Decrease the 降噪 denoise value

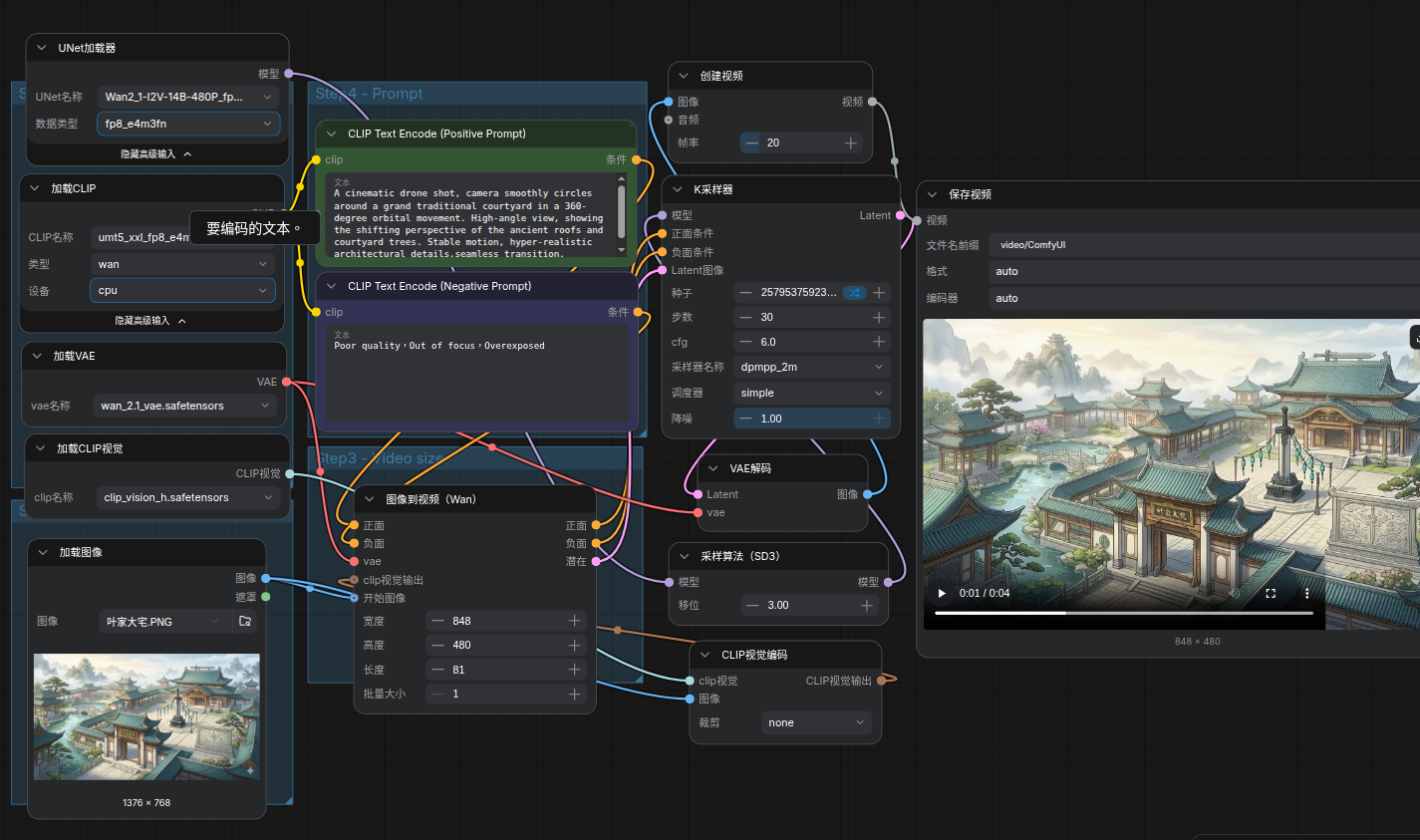click(x=744, y=419)
